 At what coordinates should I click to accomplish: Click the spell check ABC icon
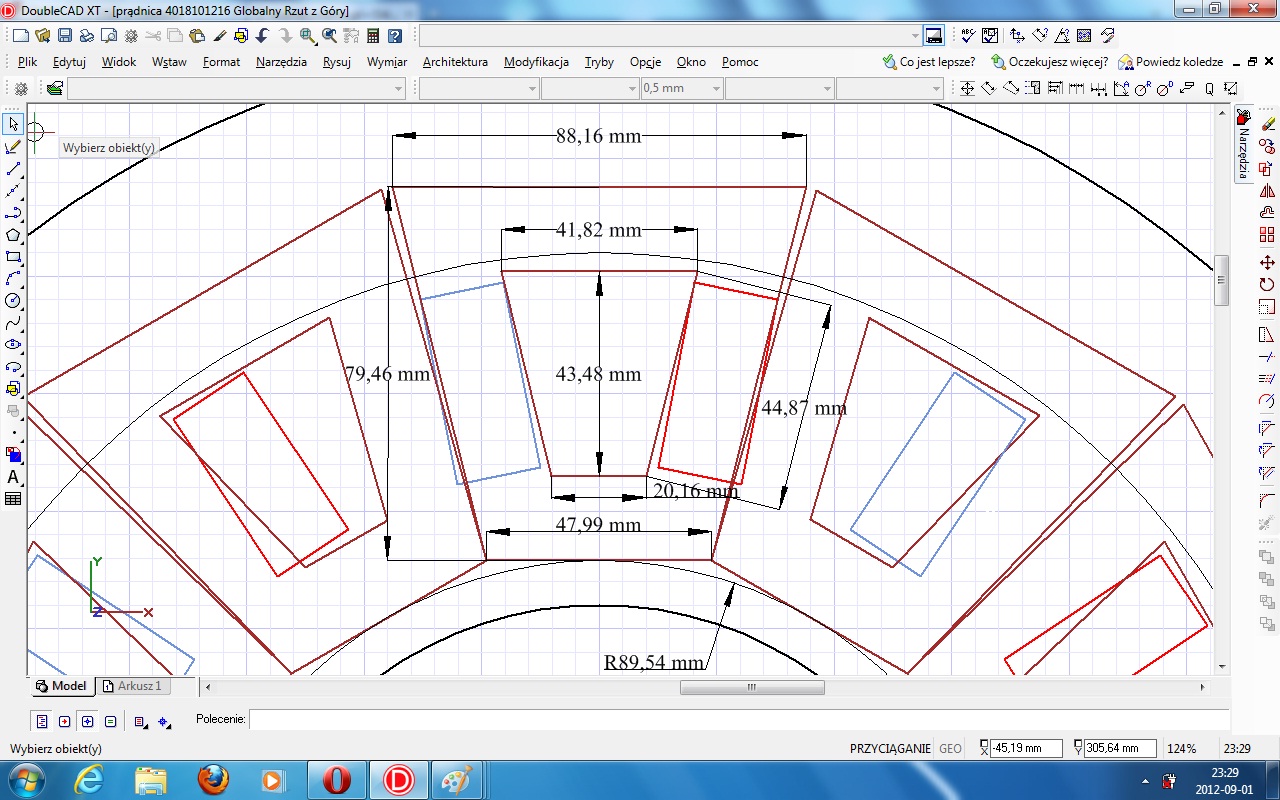click(967, 36)
